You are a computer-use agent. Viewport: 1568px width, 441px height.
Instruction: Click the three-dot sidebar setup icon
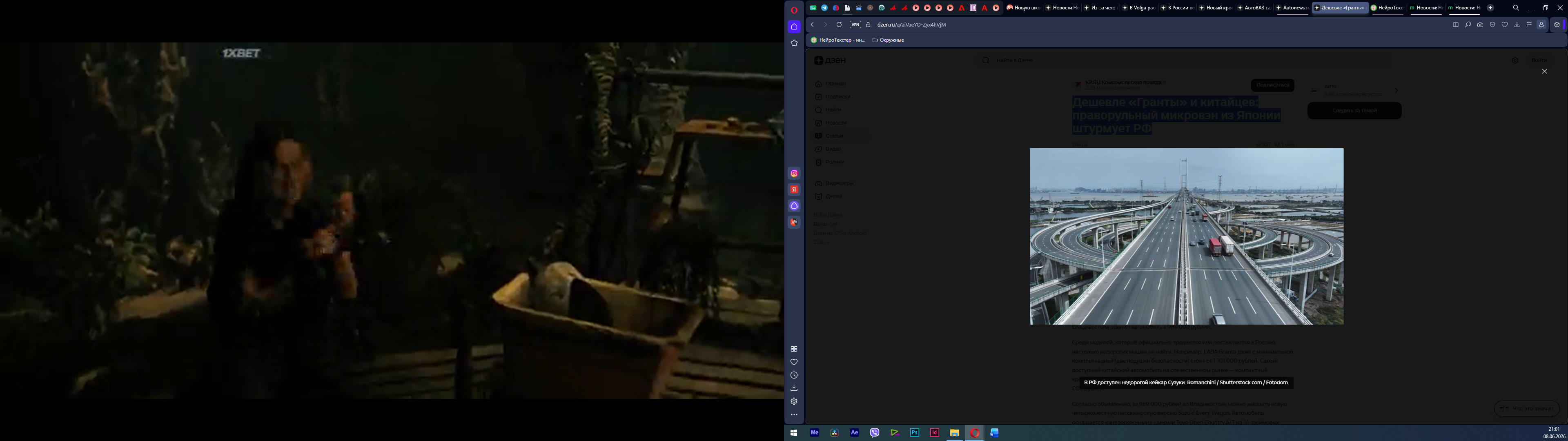(794, 415)
